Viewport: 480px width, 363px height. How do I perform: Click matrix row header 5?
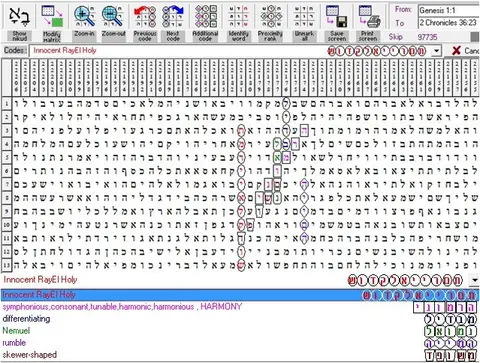point(6,157)
